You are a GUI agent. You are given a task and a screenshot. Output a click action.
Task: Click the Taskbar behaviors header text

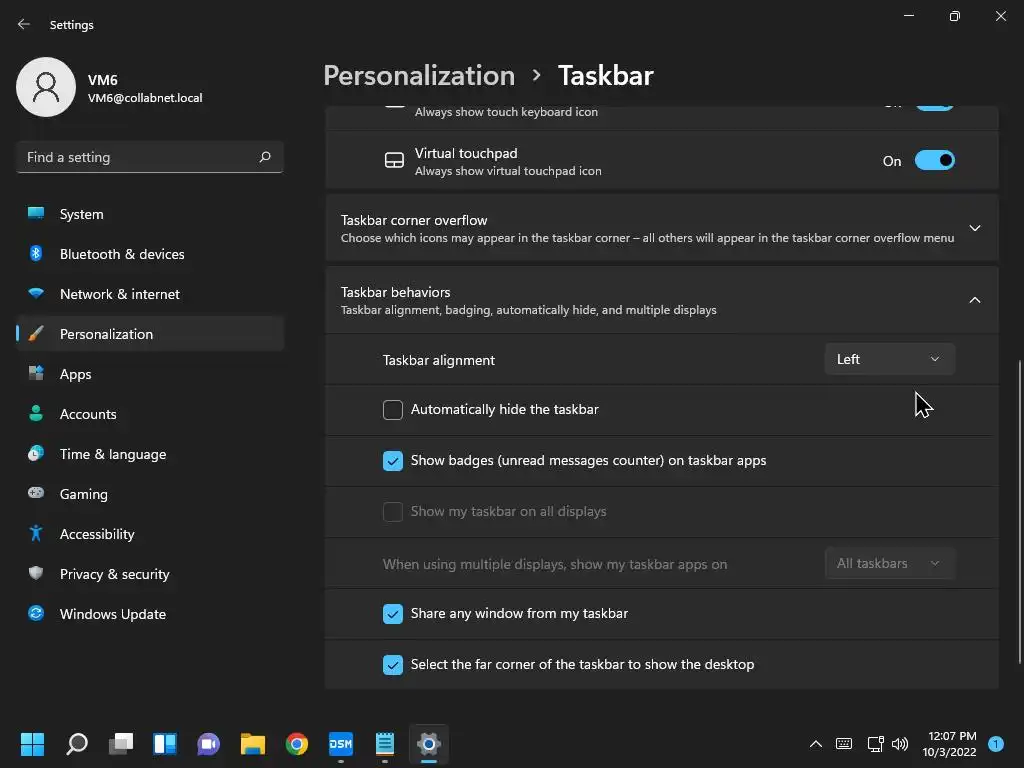pos(395,292)
